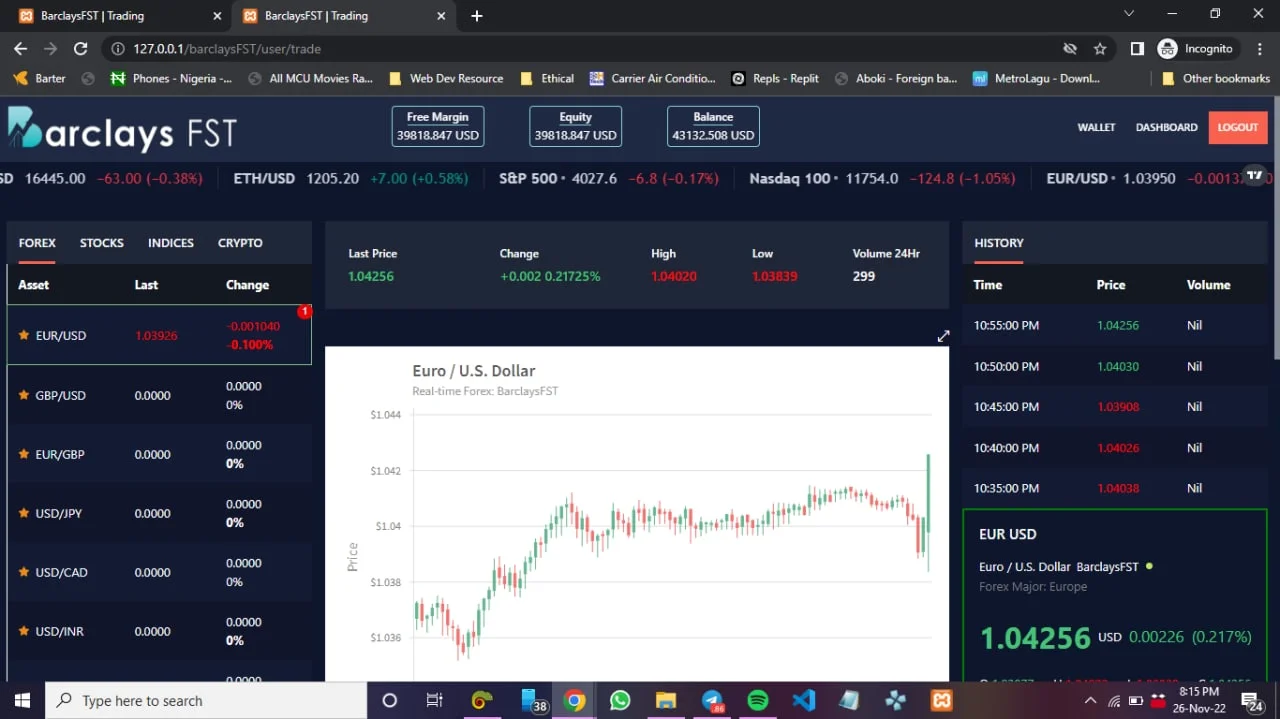This screenshot has width=1280, height=719.
Task: Click the taskbar clock and date
Action: click(1199, 701)
